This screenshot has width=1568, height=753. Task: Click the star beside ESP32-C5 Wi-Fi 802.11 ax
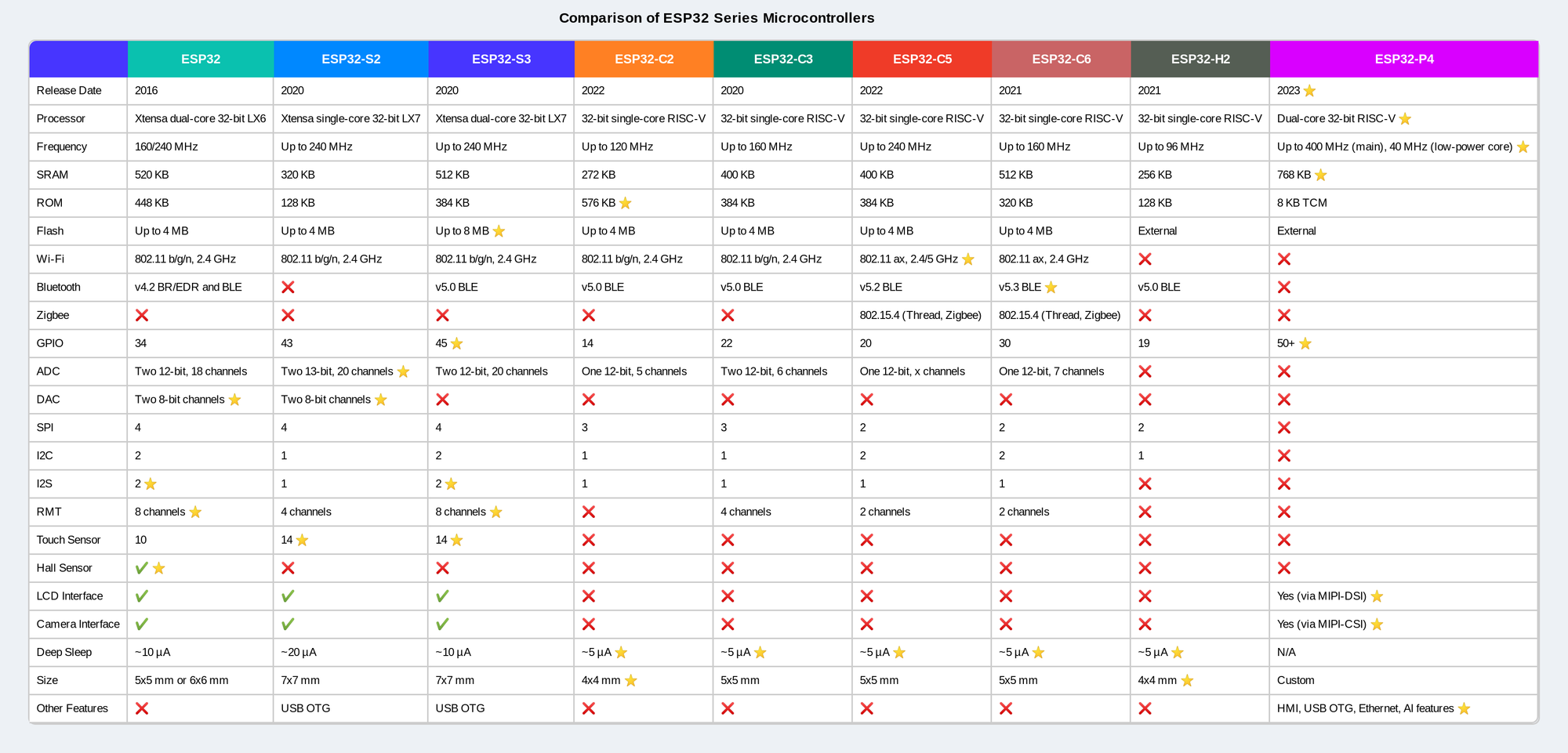[967, 259]
